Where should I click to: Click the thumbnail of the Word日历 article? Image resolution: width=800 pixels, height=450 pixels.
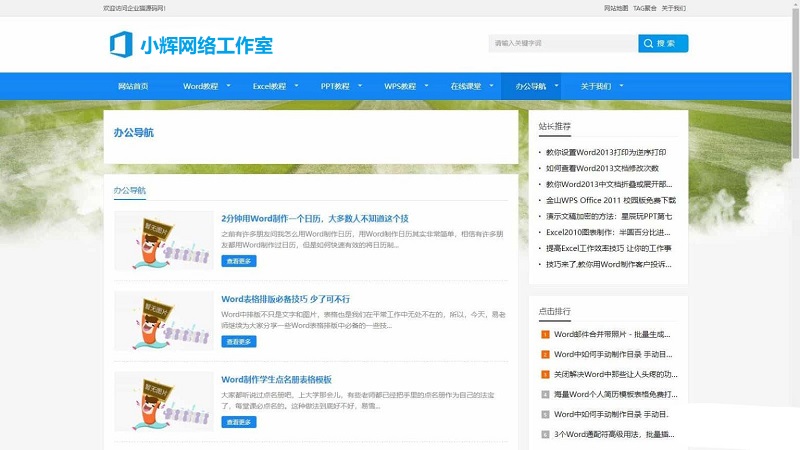pos(164,241)
